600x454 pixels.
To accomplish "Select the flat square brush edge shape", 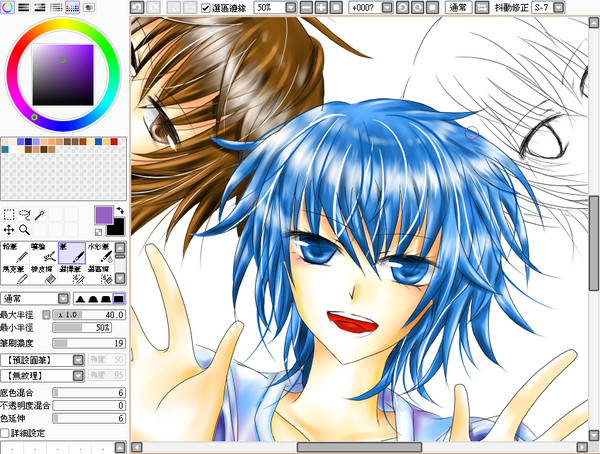I will (x=119, y=299).
